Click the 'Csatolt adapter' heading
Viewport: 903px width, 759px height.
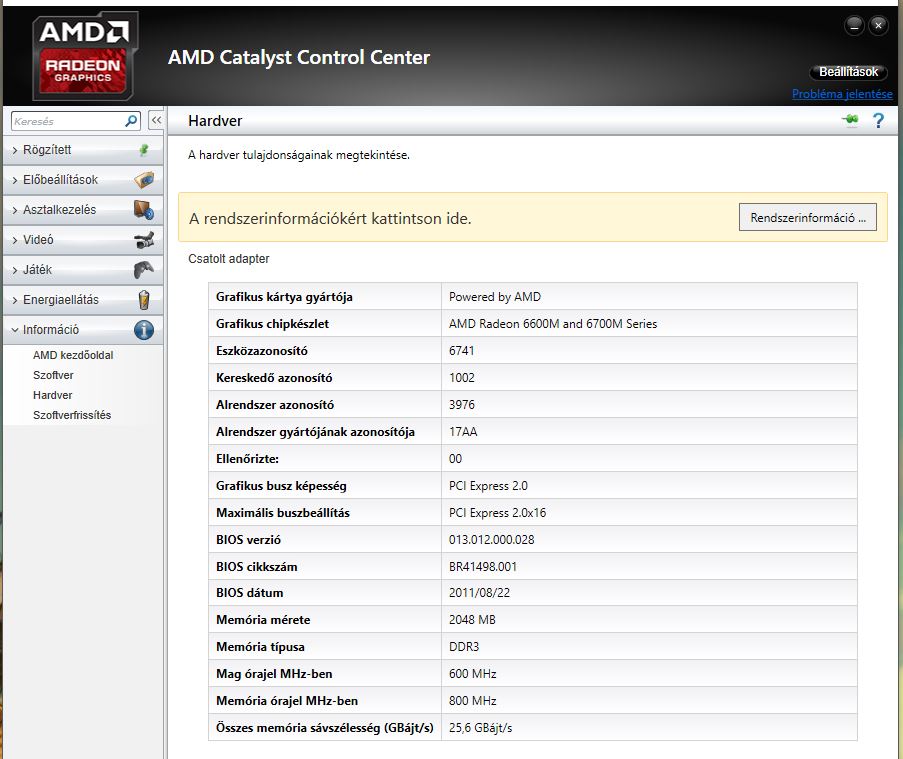[x=229, y=259]
